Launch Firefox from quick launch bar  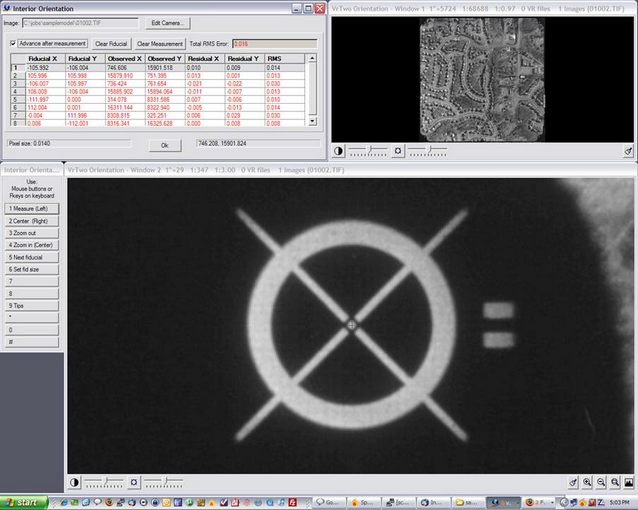coord(109,503)
